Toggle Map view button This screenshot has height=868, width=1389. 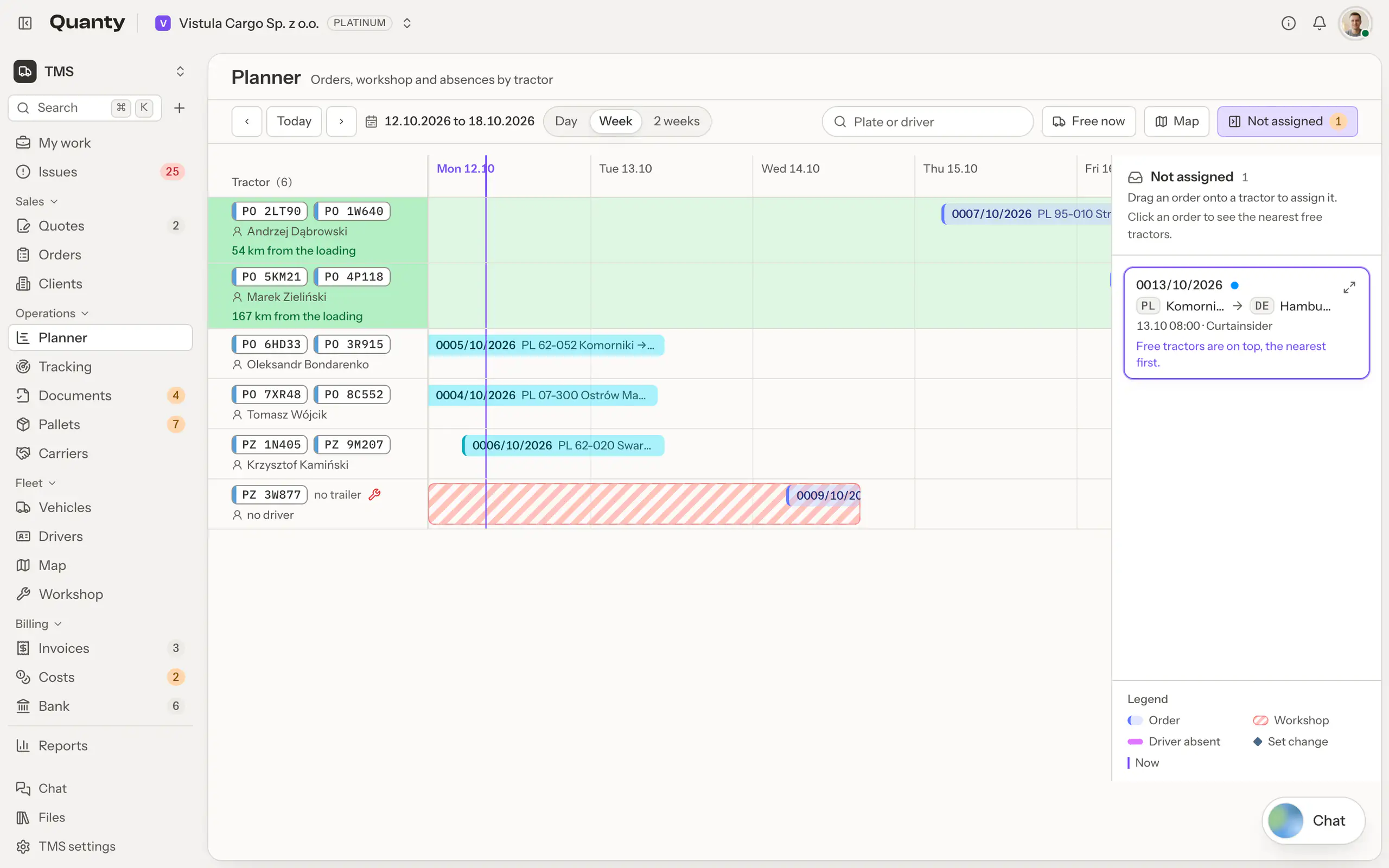[x=1177, y=121]
